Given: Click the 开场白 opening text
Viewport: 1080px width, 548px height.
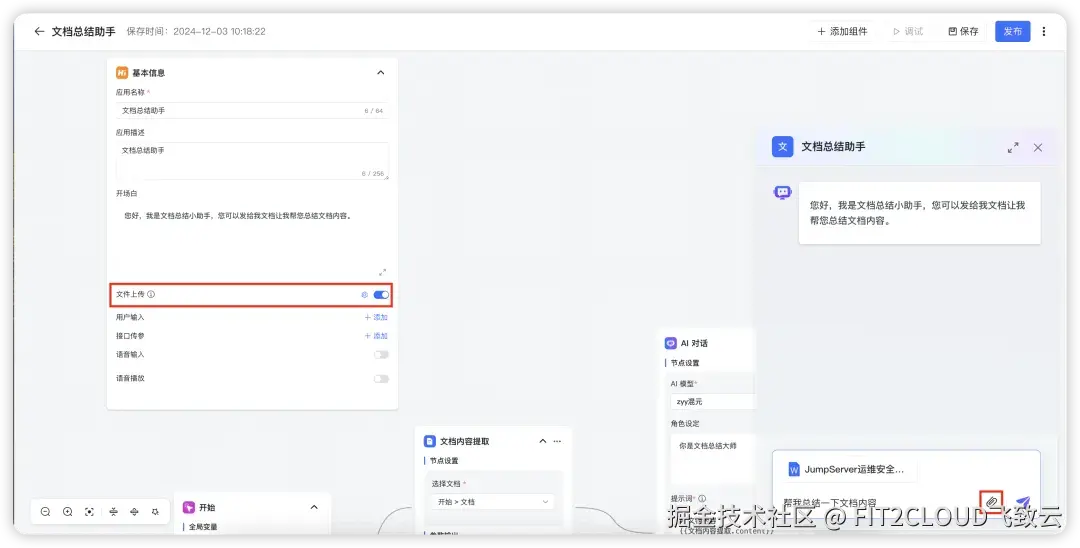Looking at the screenshot, I should pos(238,215).
